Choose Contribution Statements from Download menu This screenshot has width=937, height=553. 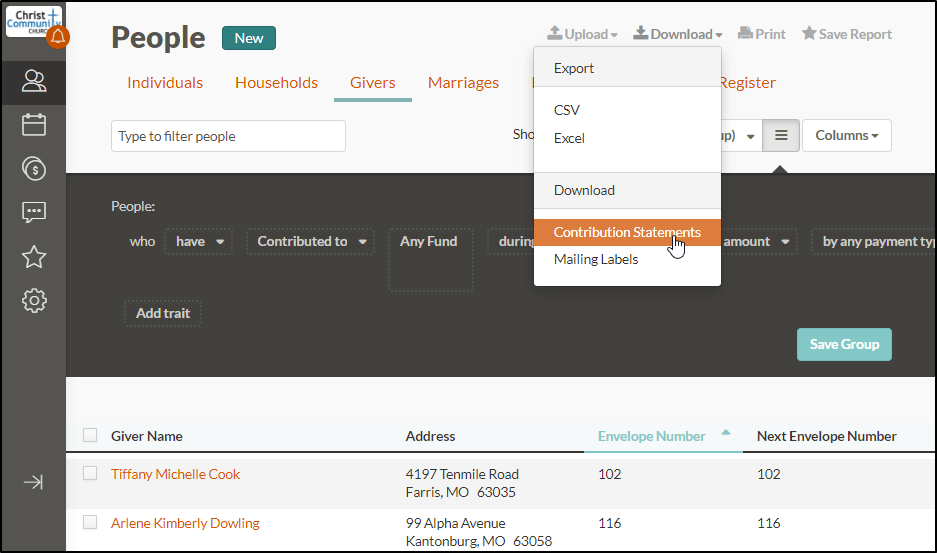[x=627, y=232]
